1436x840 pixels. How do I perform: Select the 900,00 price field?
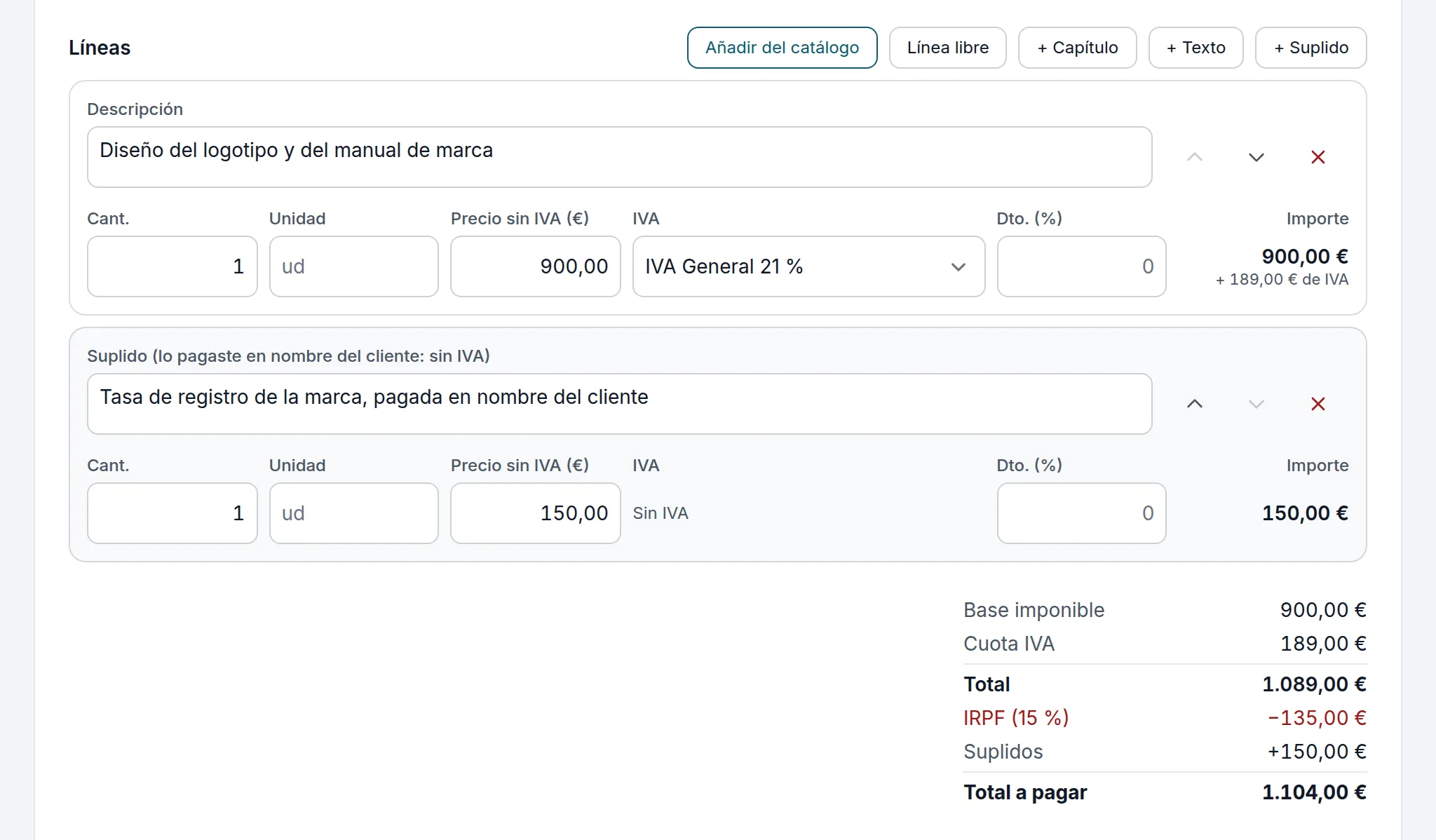536,266
